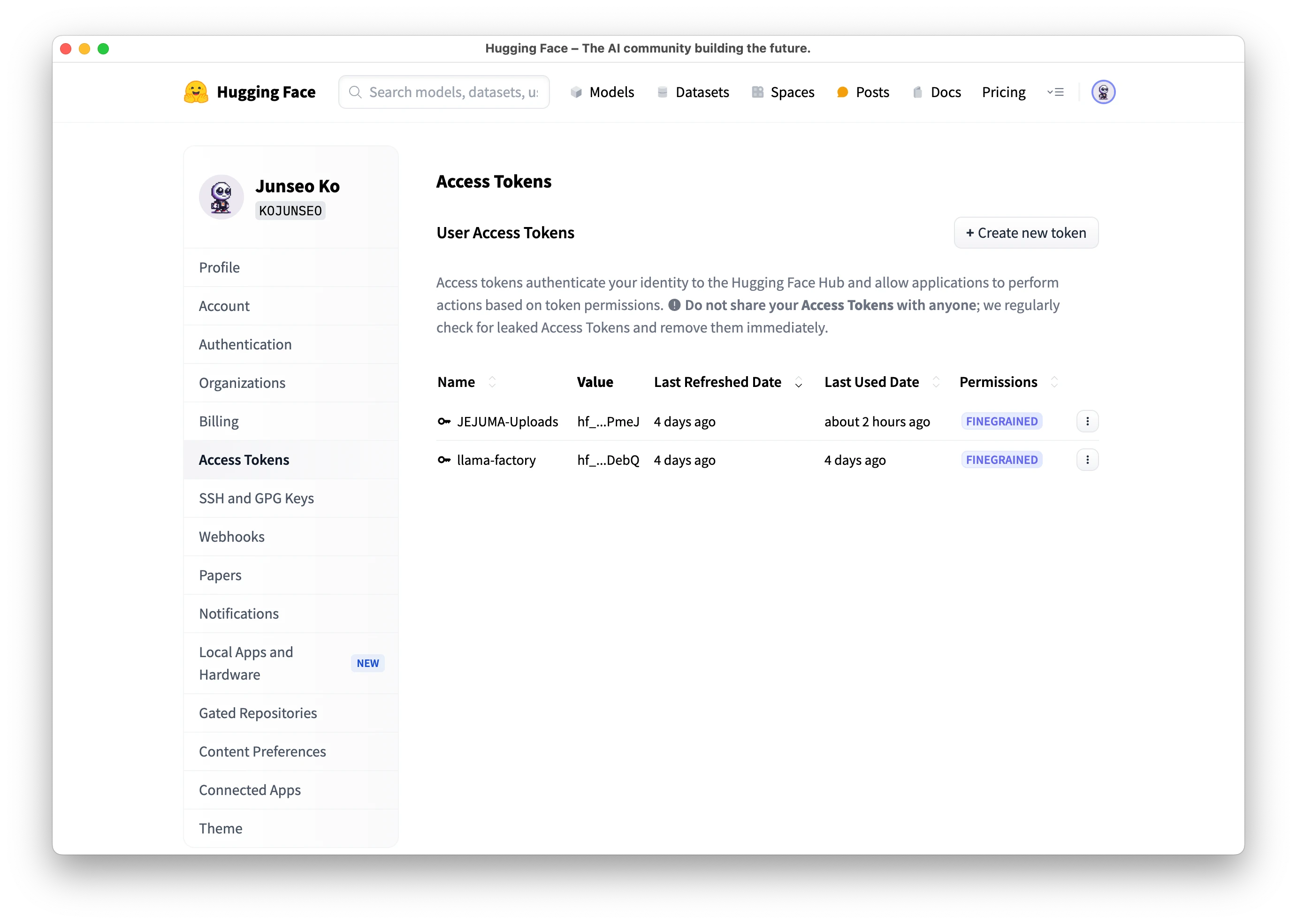This screenshot has height=924, width=1297.
Task: Open Pricing in the navbar
Action: pos(1003,92)
